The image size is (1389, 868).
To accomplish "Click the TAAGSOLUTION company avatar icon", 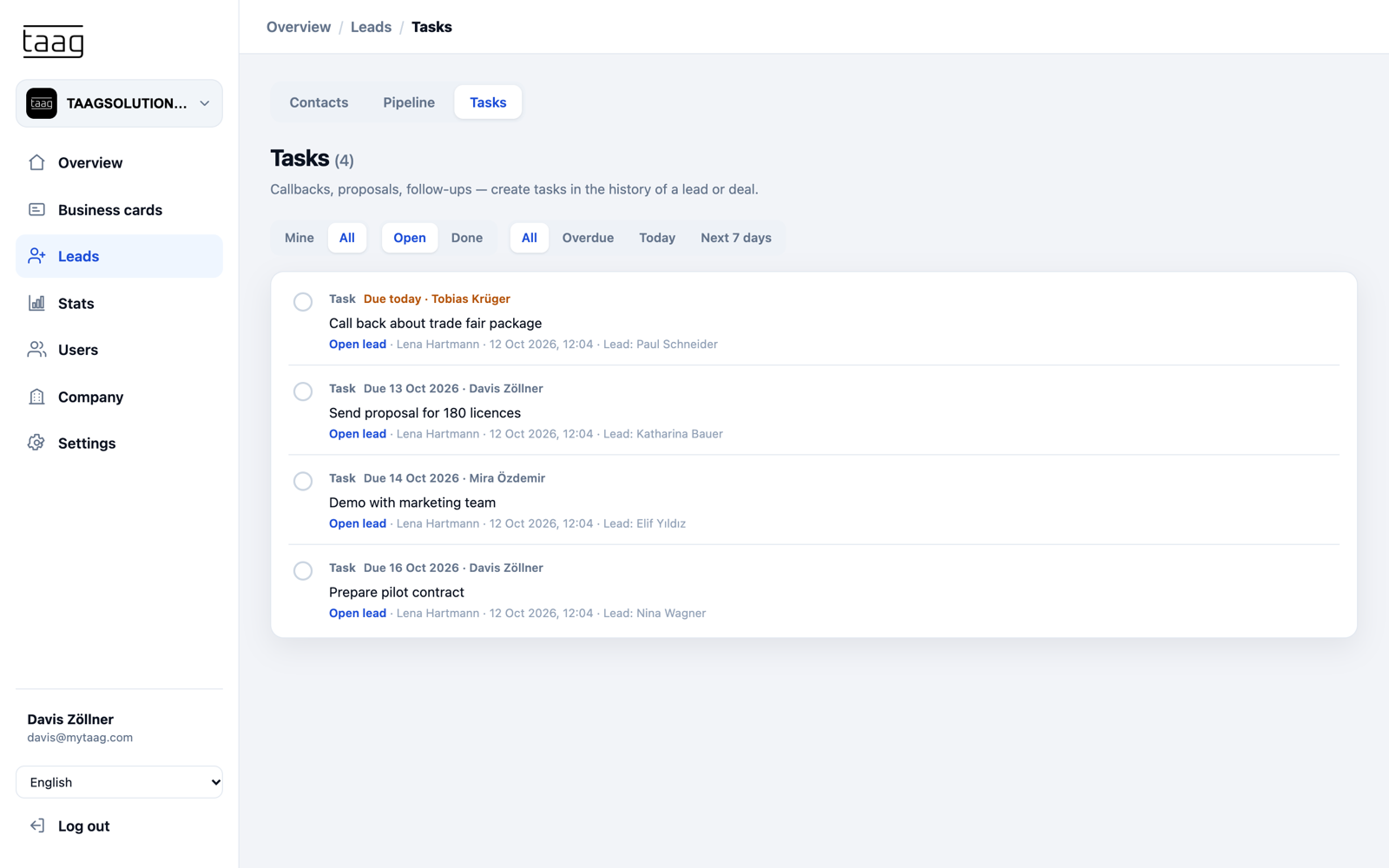I will pyautogui.click(x=42, y=103).
